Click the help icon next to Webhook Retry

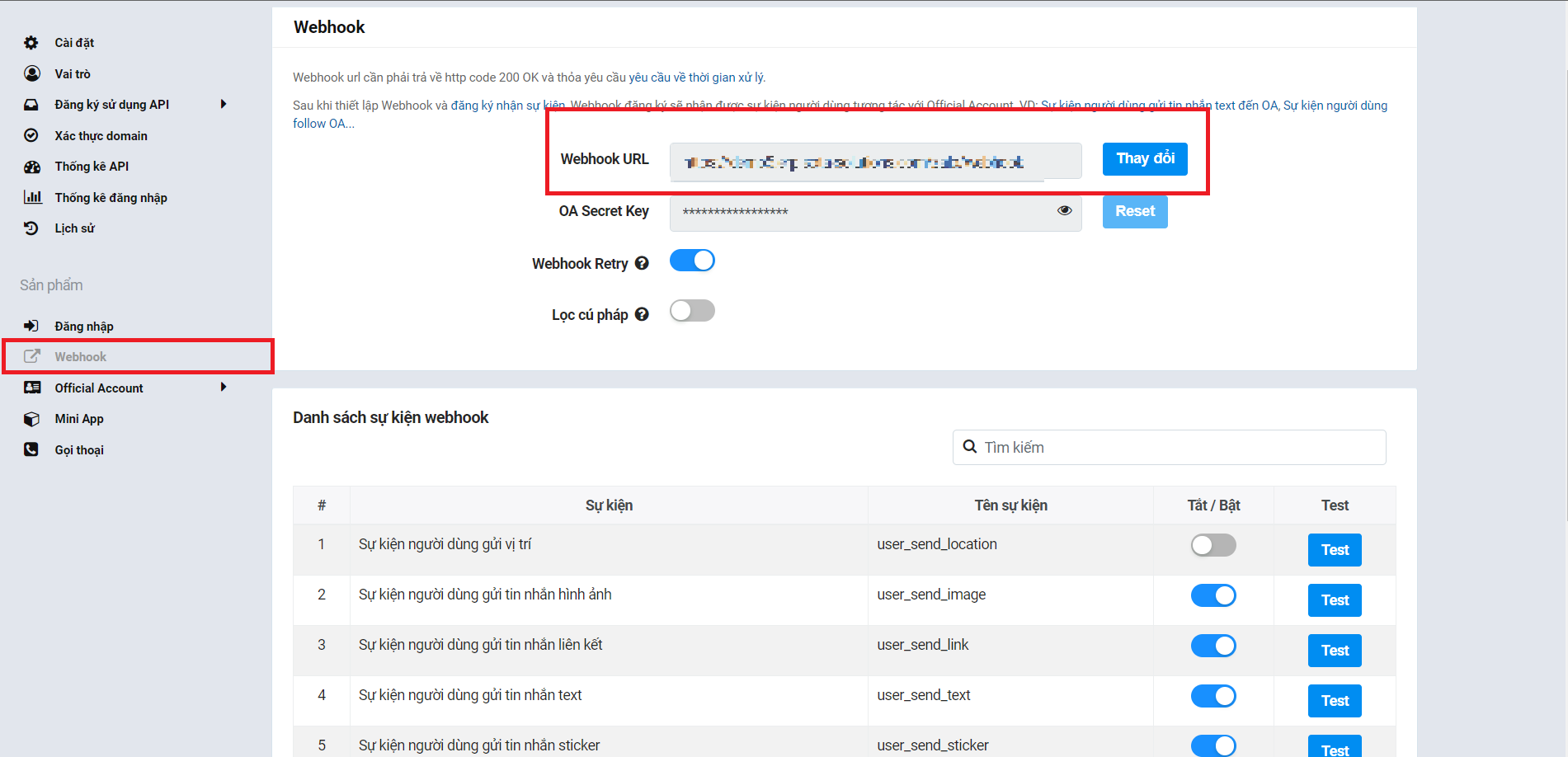click(x=642, y=262)
